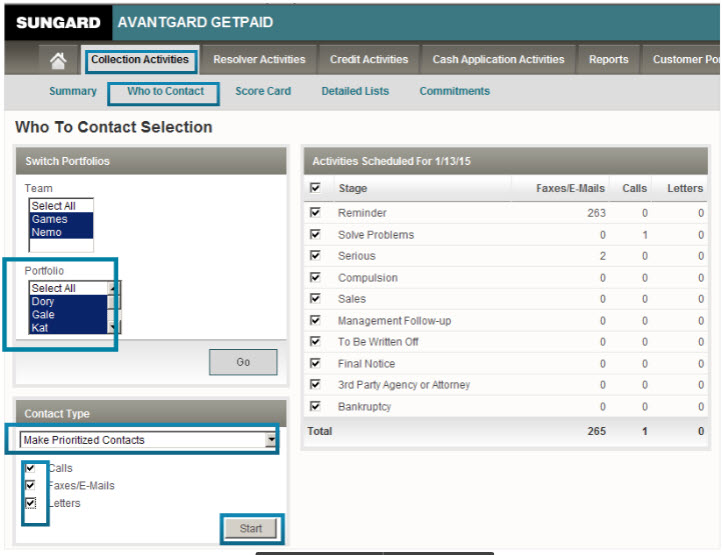723x555 pixels.
Task: Open the Reports tab
Action: [x=608, y=59]
